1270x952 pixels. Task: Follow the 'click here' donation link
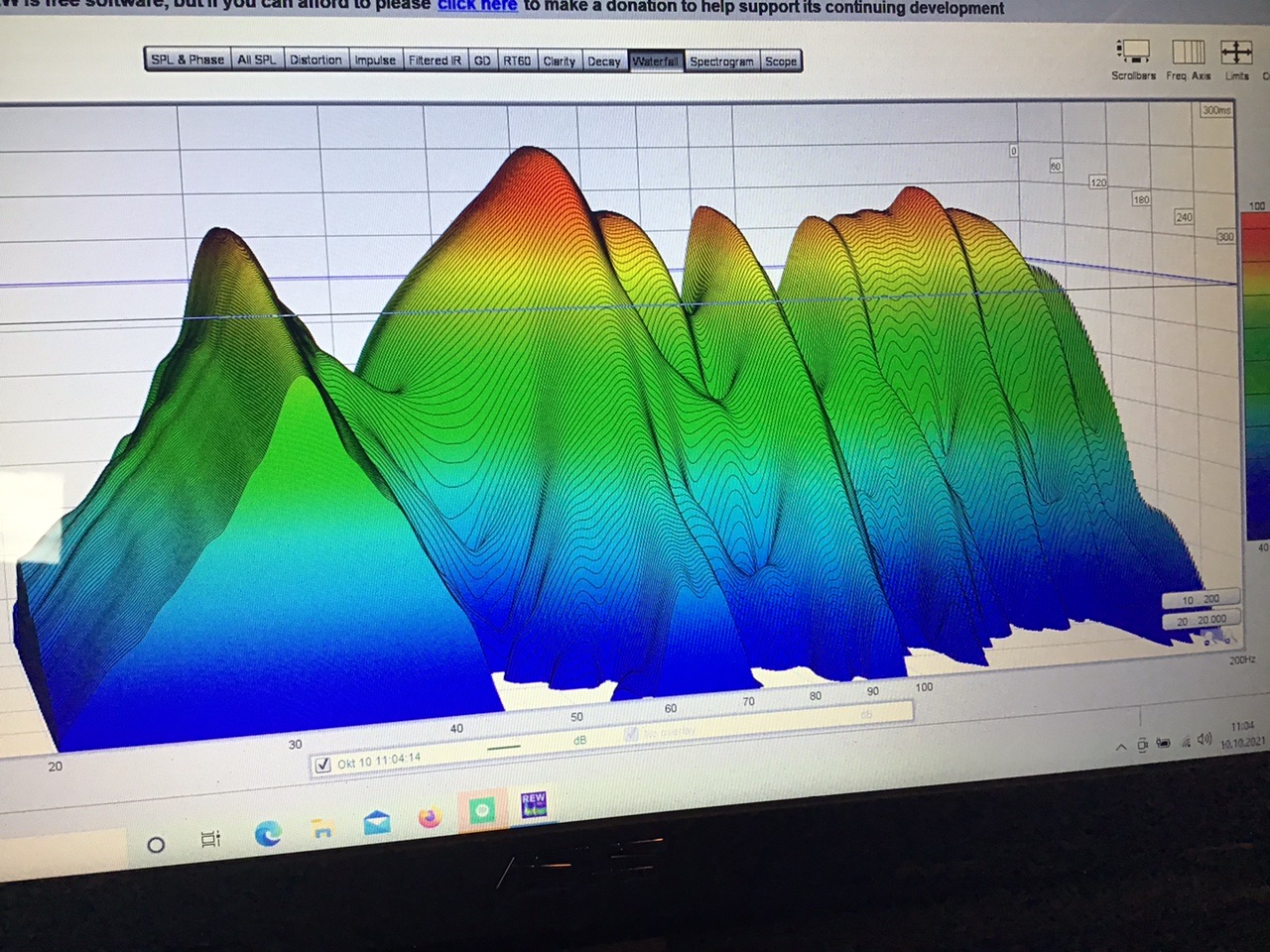477,6
